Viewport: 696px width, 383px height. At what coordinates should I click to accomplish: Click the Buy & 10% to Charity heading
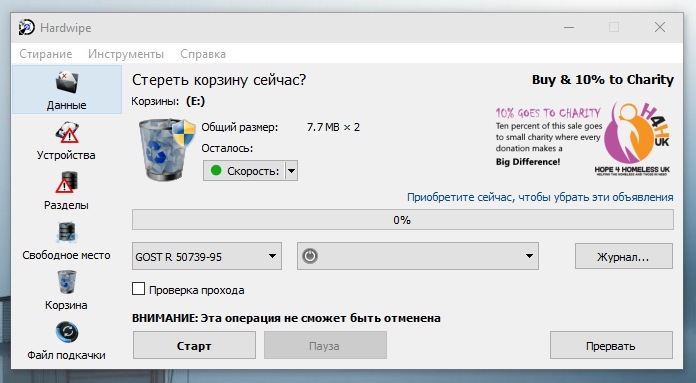click(x=603, y=80)
